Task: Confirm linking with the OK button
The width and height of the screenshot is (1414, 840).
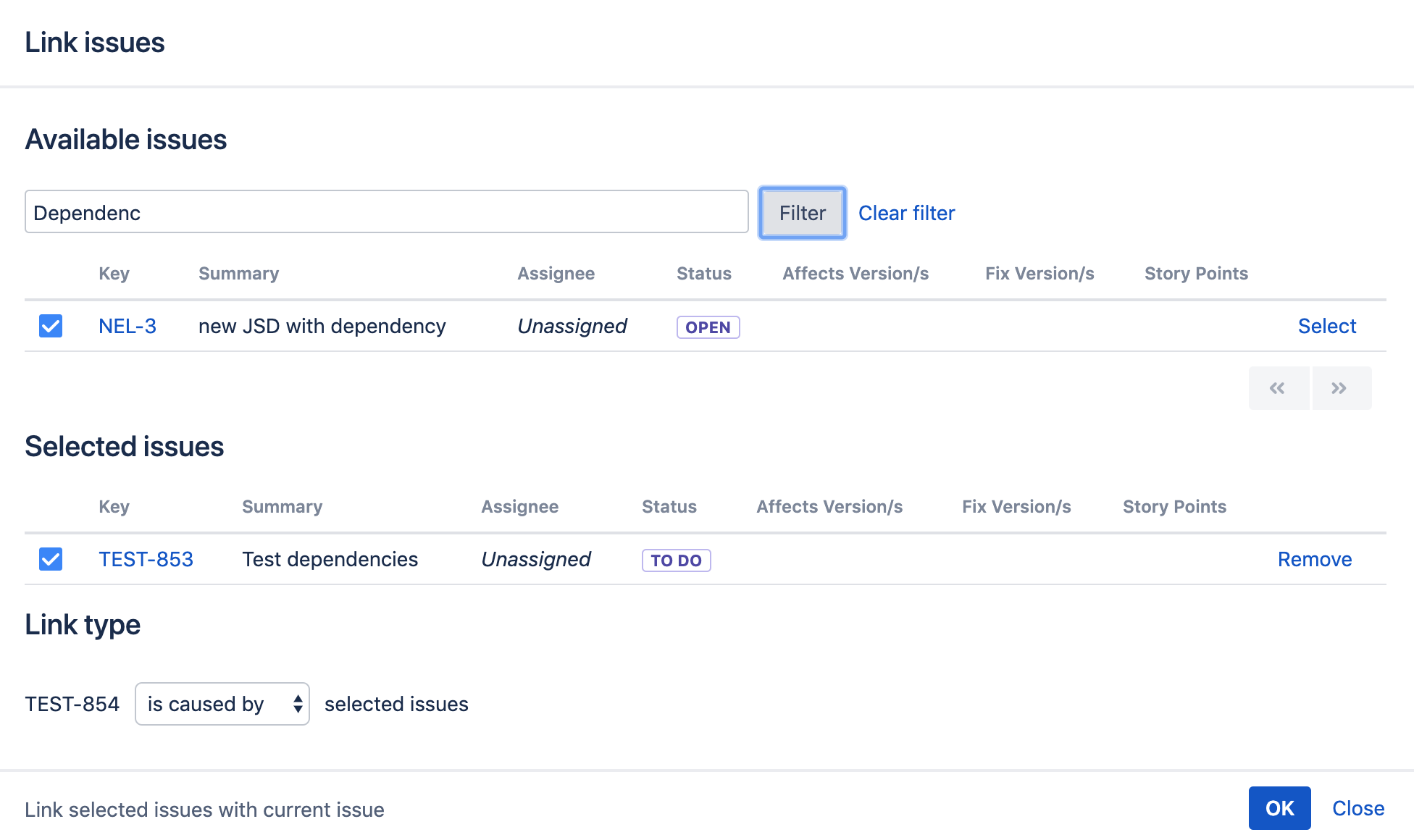Action: [x=1279, y=808]
